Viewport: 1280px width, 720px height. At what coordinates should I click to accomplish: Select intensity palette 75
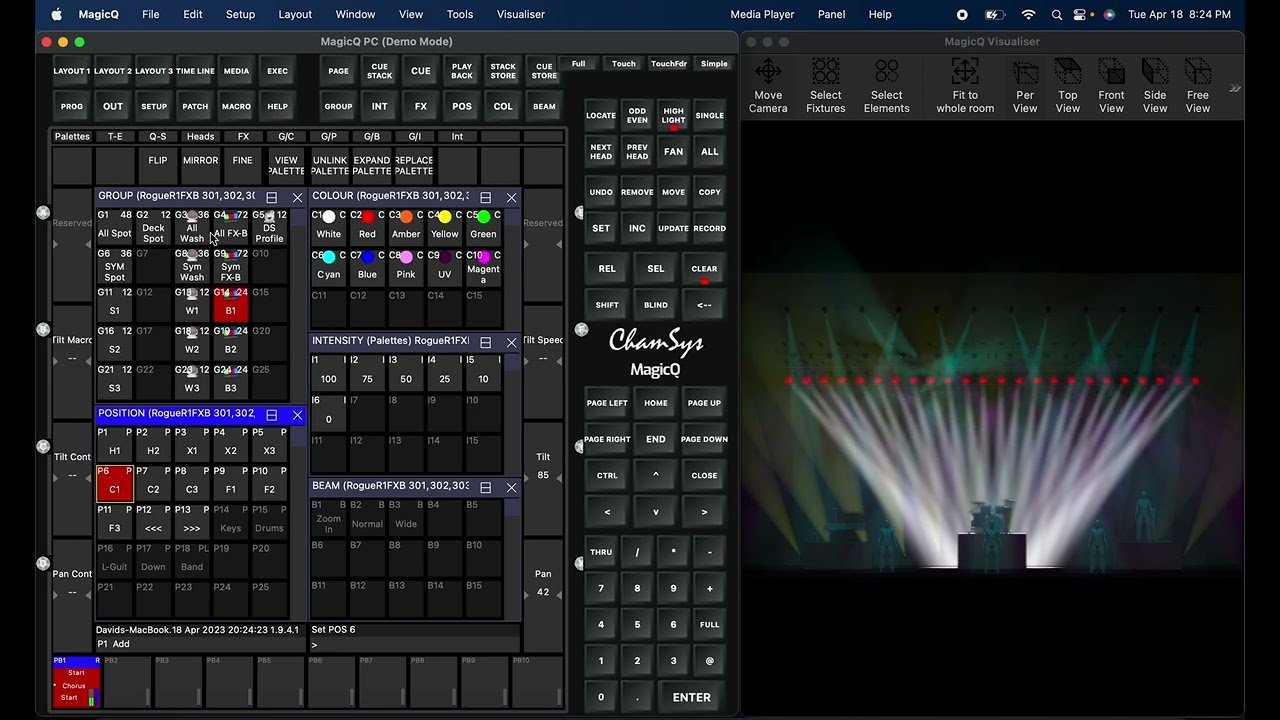click(367, 371)
